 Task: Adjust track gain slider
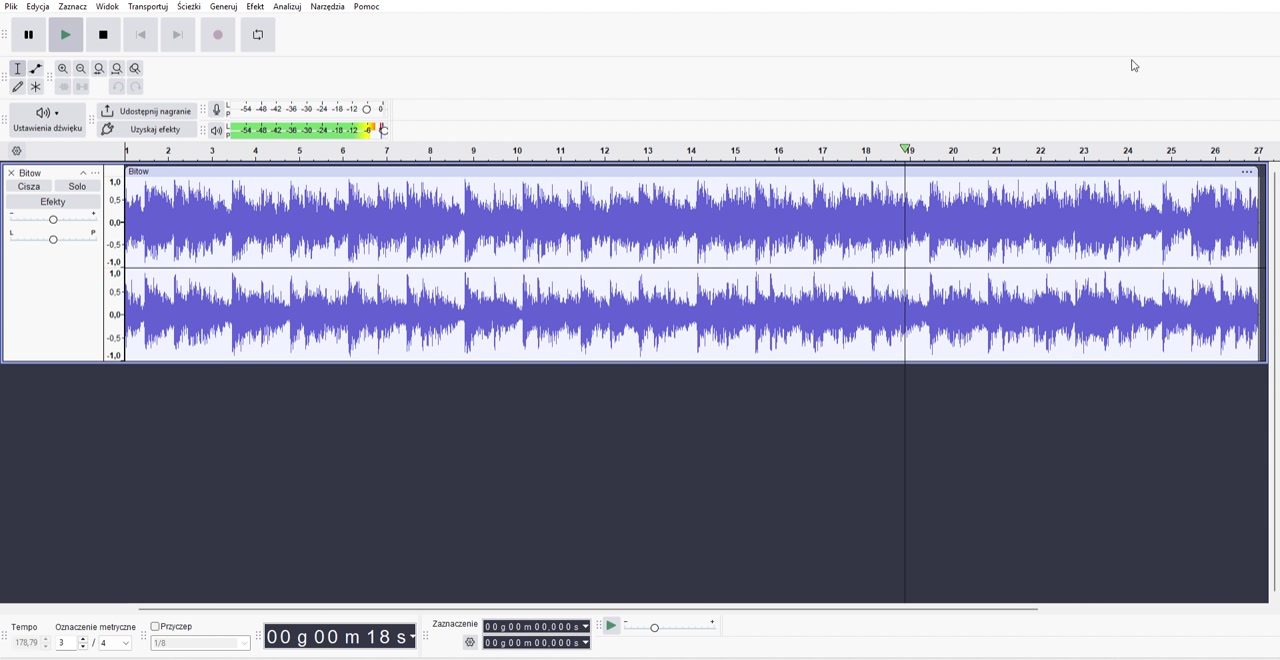53,219
